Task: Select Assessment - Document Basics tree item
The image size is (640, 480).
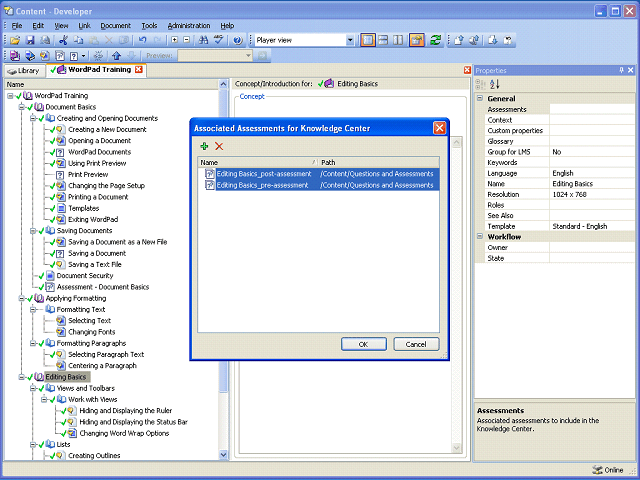Action: [103, 287]
